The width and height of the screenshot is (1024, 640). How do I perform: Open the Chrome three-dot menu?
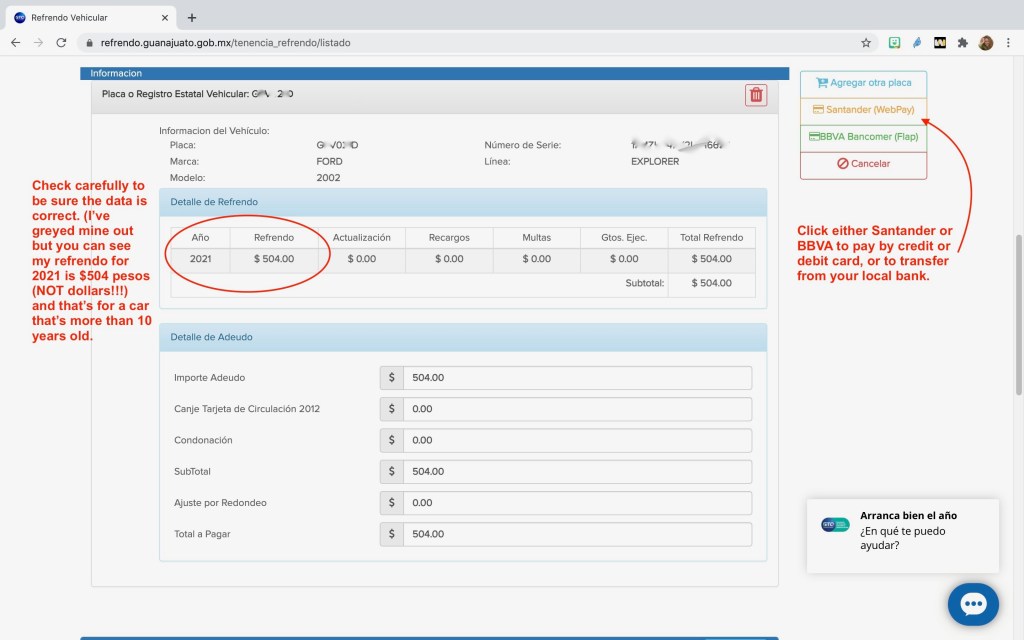[x=1010, y=43]
